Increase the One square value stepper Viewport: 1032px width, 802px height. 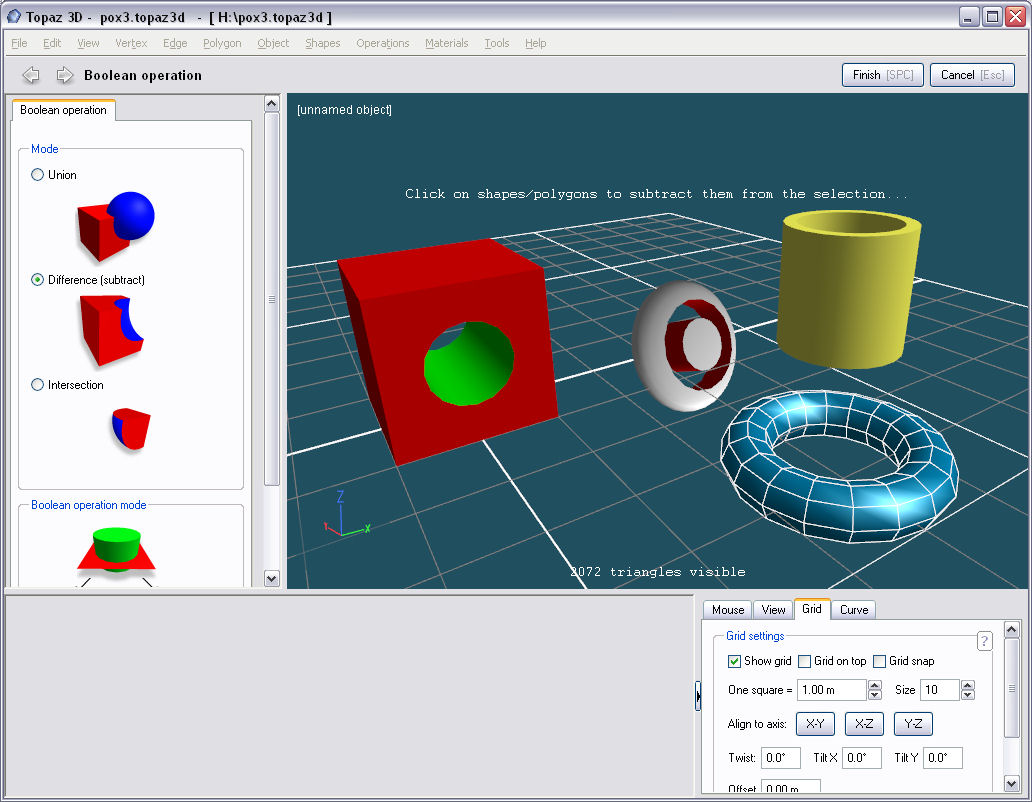point(875,685)
